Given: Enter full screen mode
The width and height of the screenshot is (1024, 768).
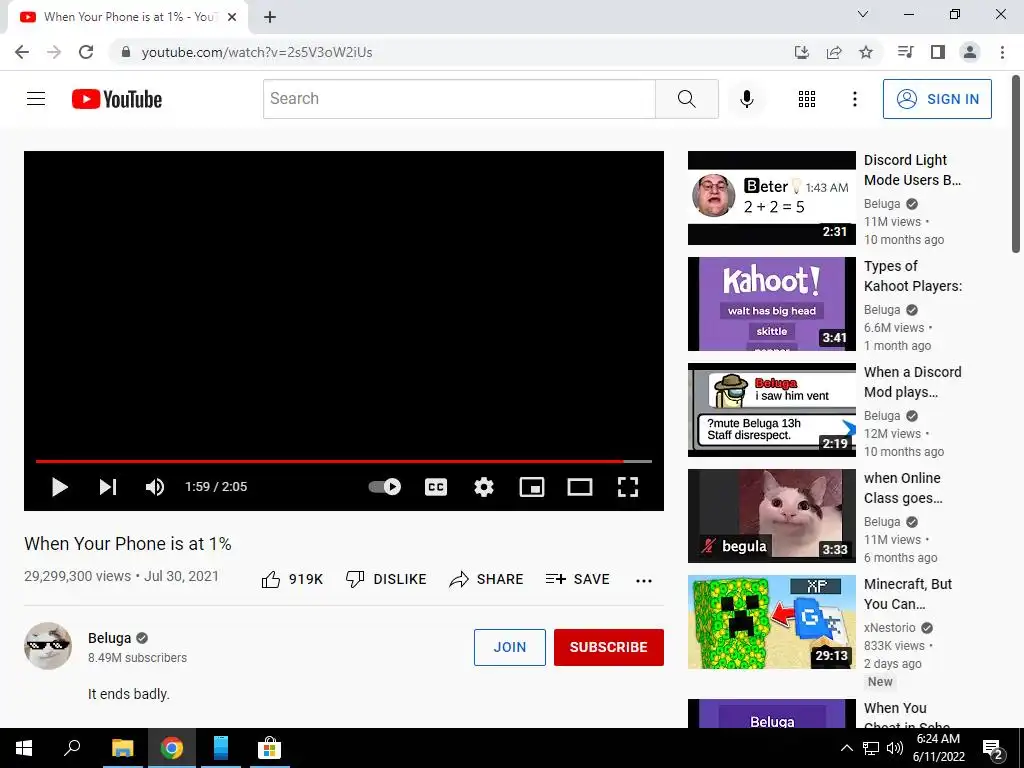Looking at the screenshot, I should click(628, 487).
